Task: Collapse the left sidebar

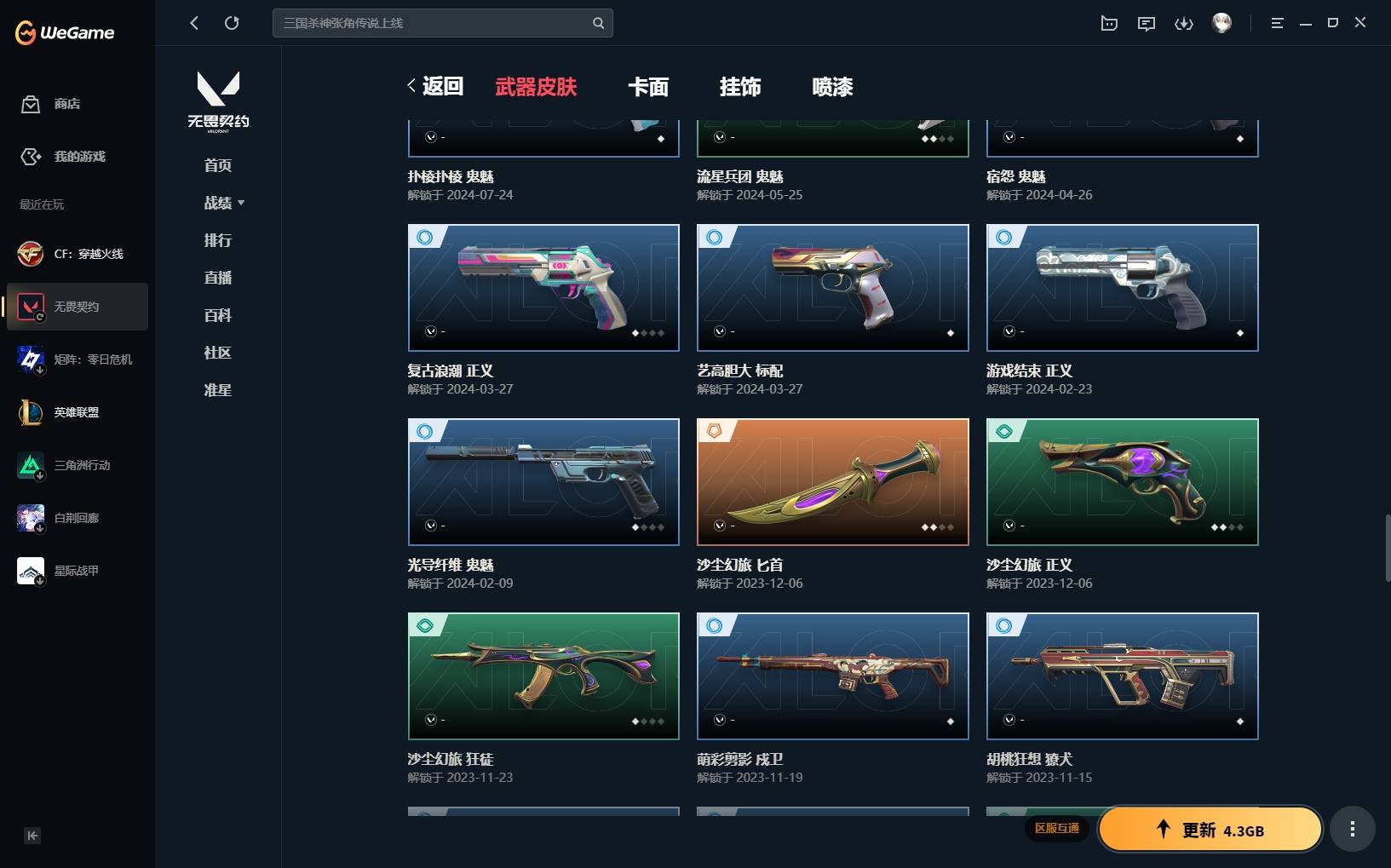Action: coord(32,836)
